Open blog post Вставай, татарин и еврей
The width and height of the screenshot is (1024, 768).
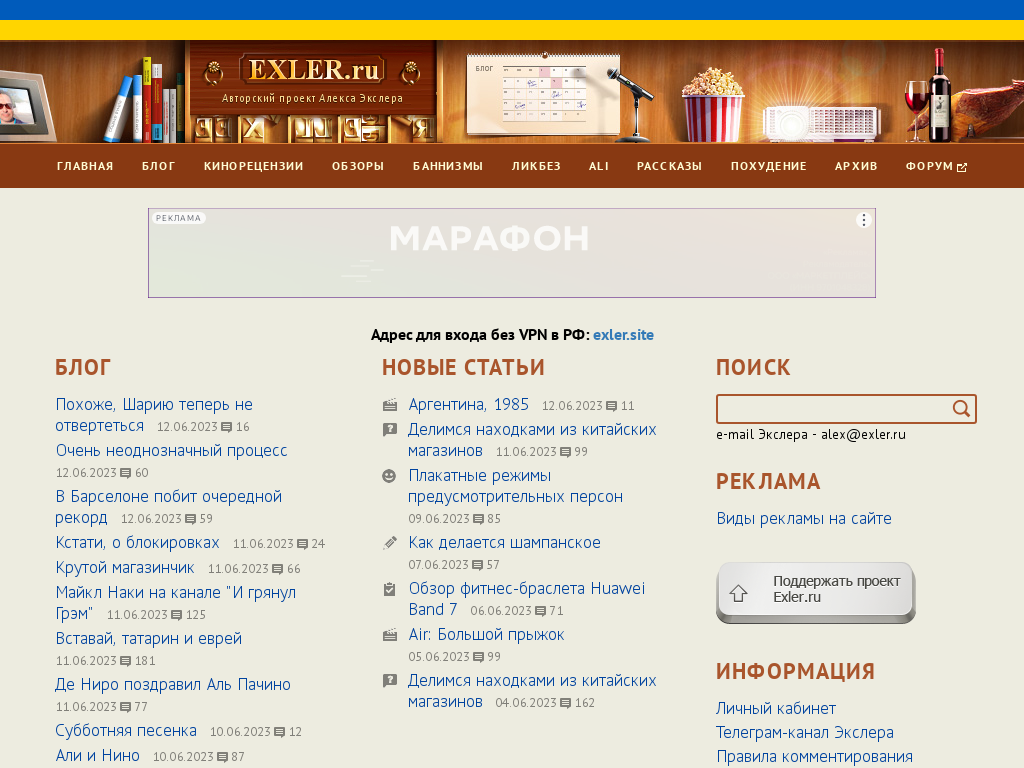coord(149,639)
